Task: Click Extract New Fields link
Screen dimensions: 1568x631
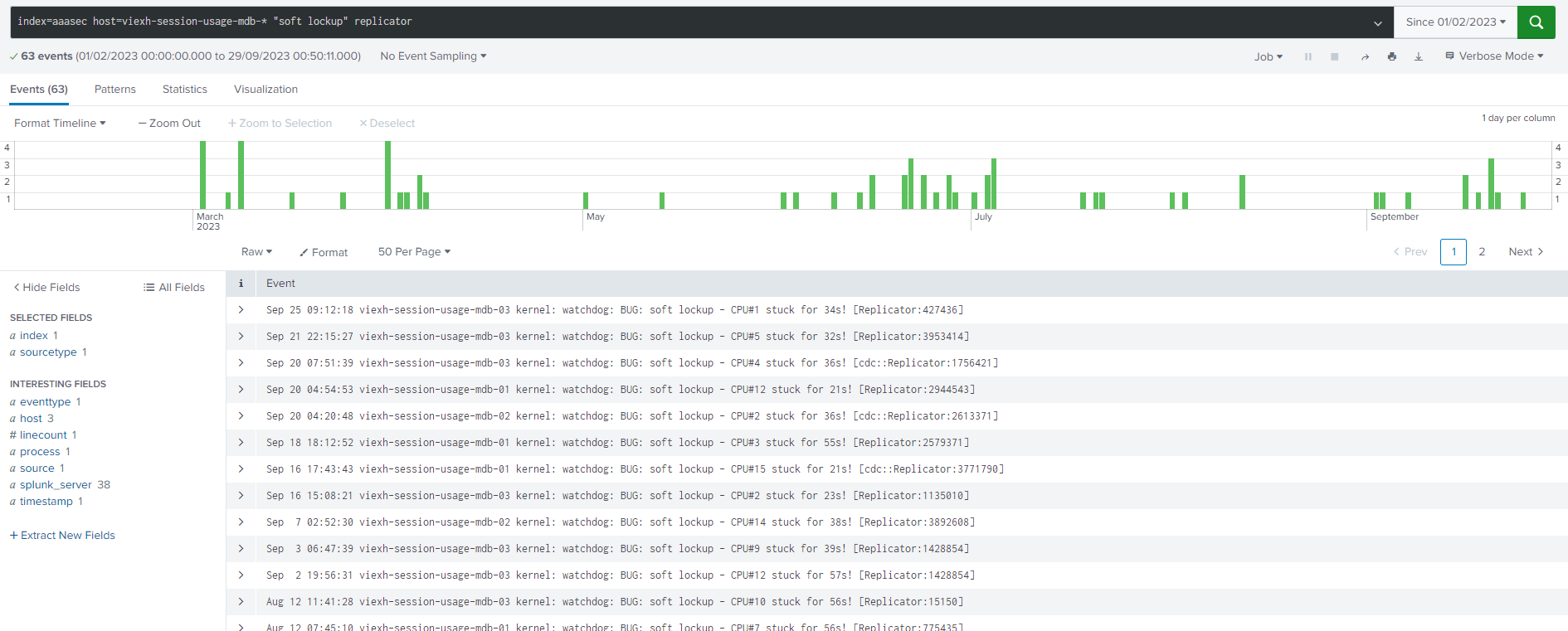Action: coord(63,536)
